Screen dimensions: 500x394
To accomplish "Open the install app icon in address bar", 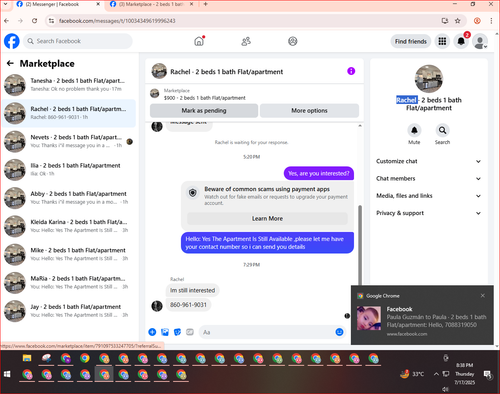I will tap(445, 21).
